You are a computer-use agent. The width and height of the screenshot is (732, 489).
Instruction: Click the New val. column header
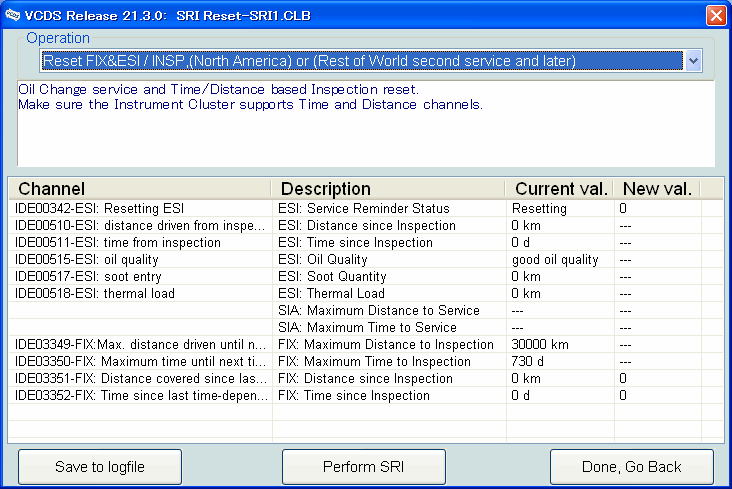pyautogui.click(x=657, y=189)
